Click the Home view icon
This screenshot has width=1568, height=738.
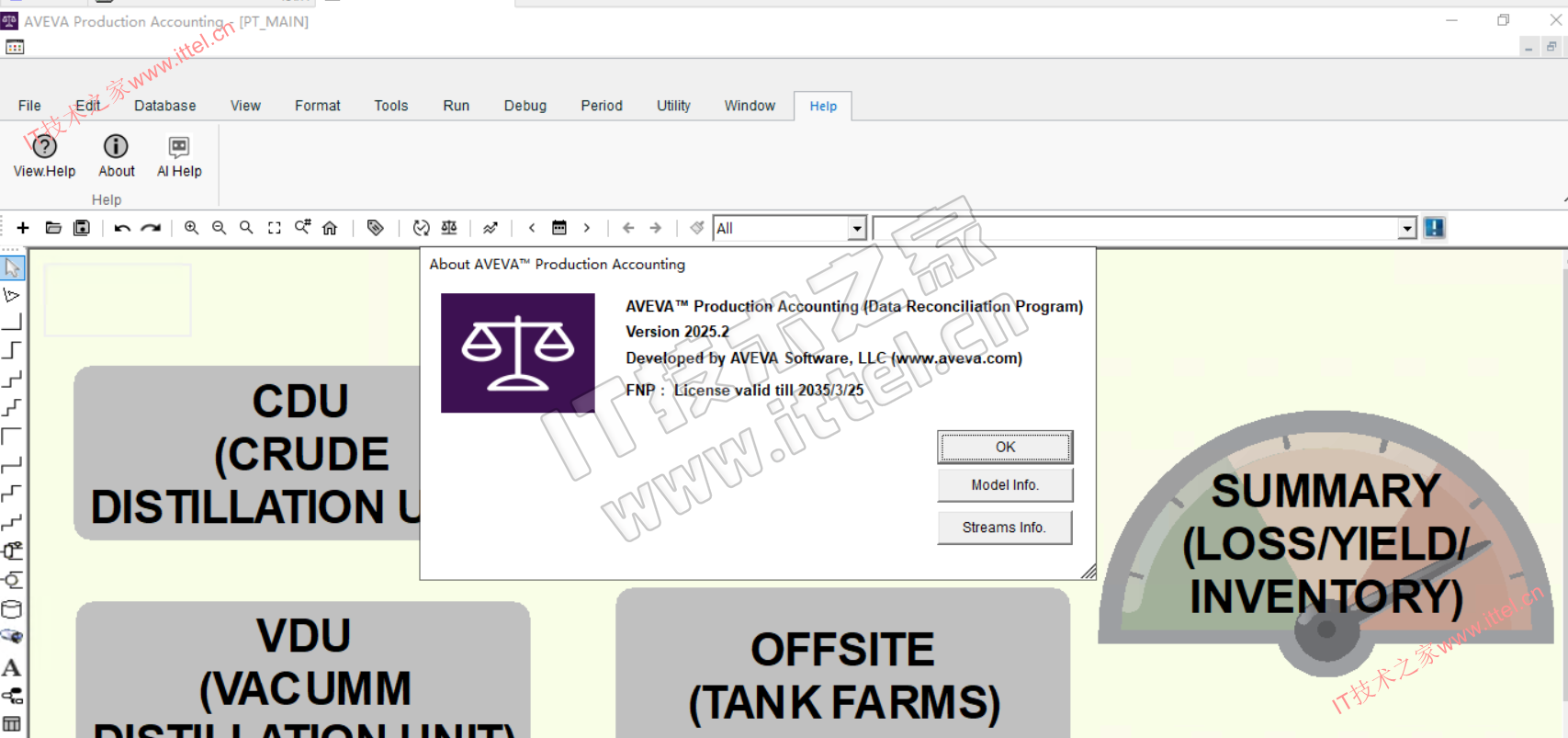330,228
